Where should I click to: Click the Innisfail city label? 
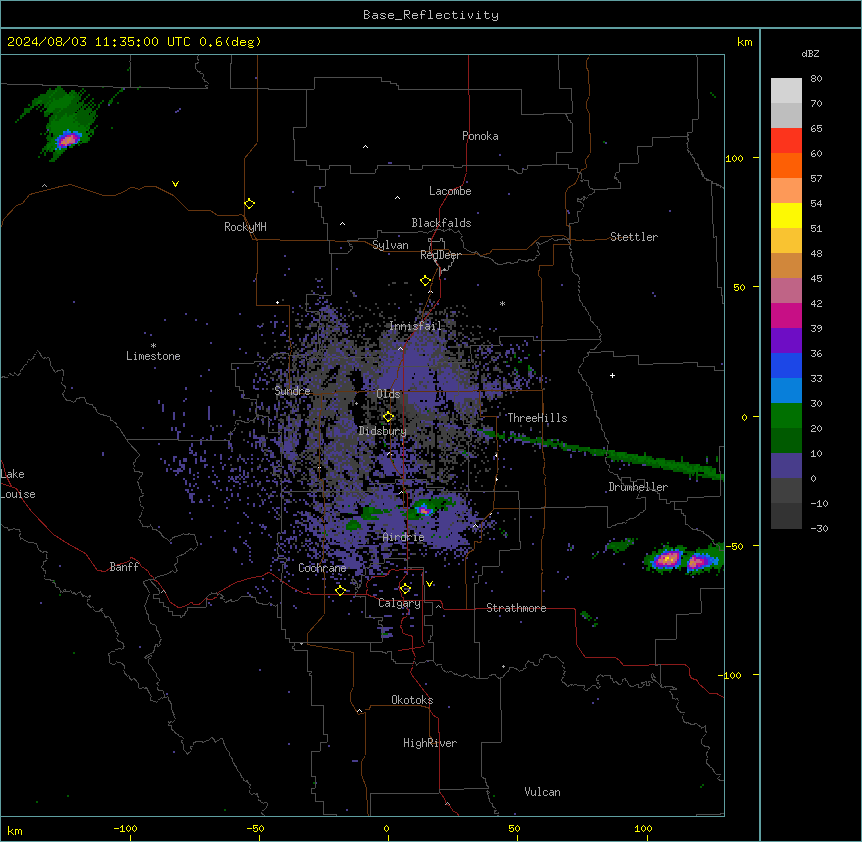pos(415,326)
